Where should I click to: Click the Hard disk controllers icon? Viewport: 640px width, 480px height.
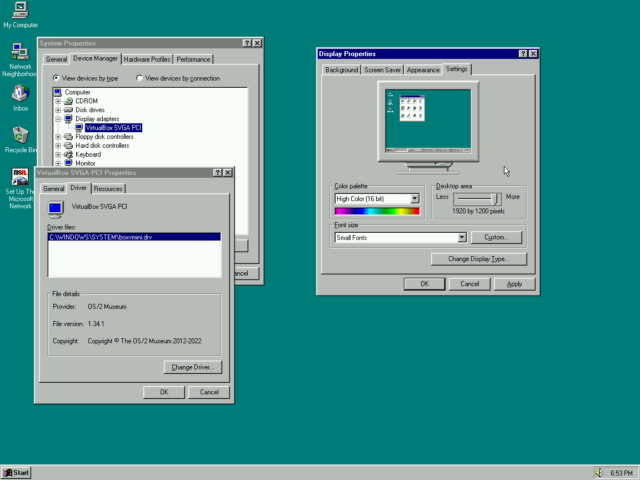69,146
